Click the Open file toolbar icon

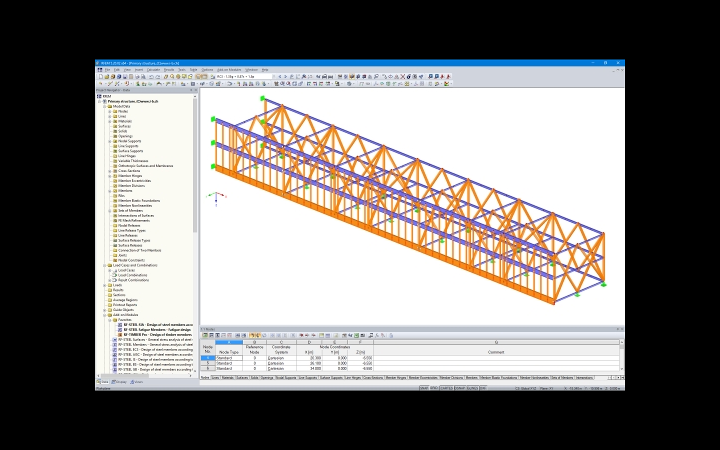click(x=107, y=77)
